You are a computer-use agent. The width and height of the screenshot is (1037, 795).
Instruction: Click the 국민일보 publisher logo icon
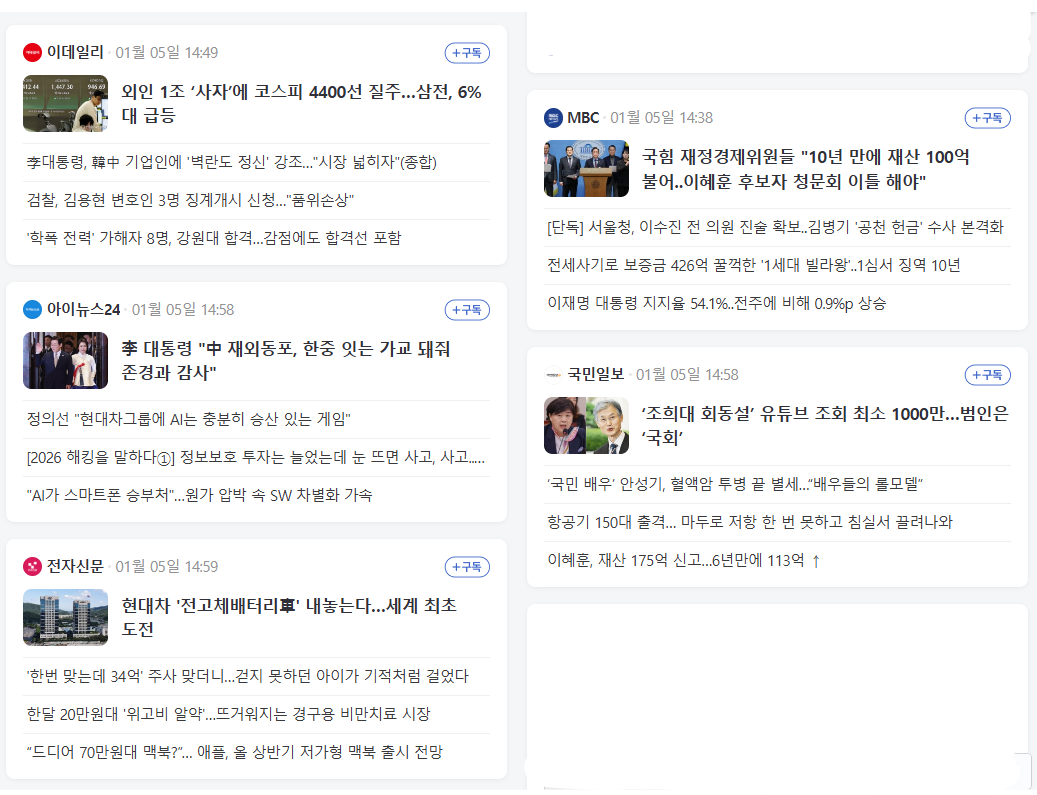[553, 374]
